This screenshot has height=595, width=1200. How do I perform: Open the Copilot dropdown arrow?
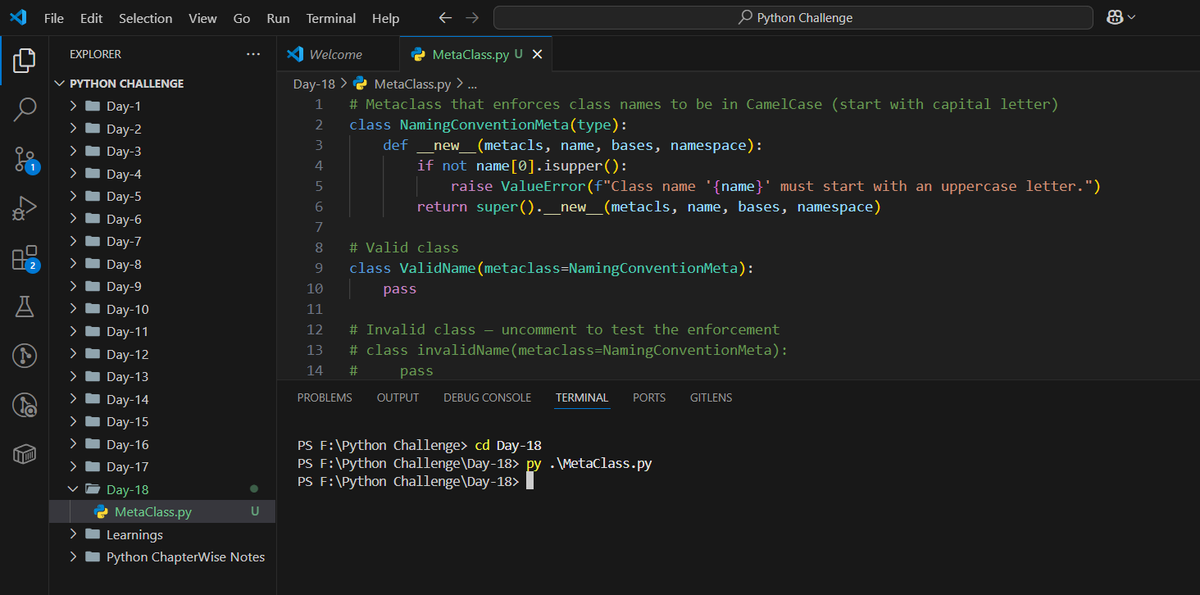(1132, 18)
